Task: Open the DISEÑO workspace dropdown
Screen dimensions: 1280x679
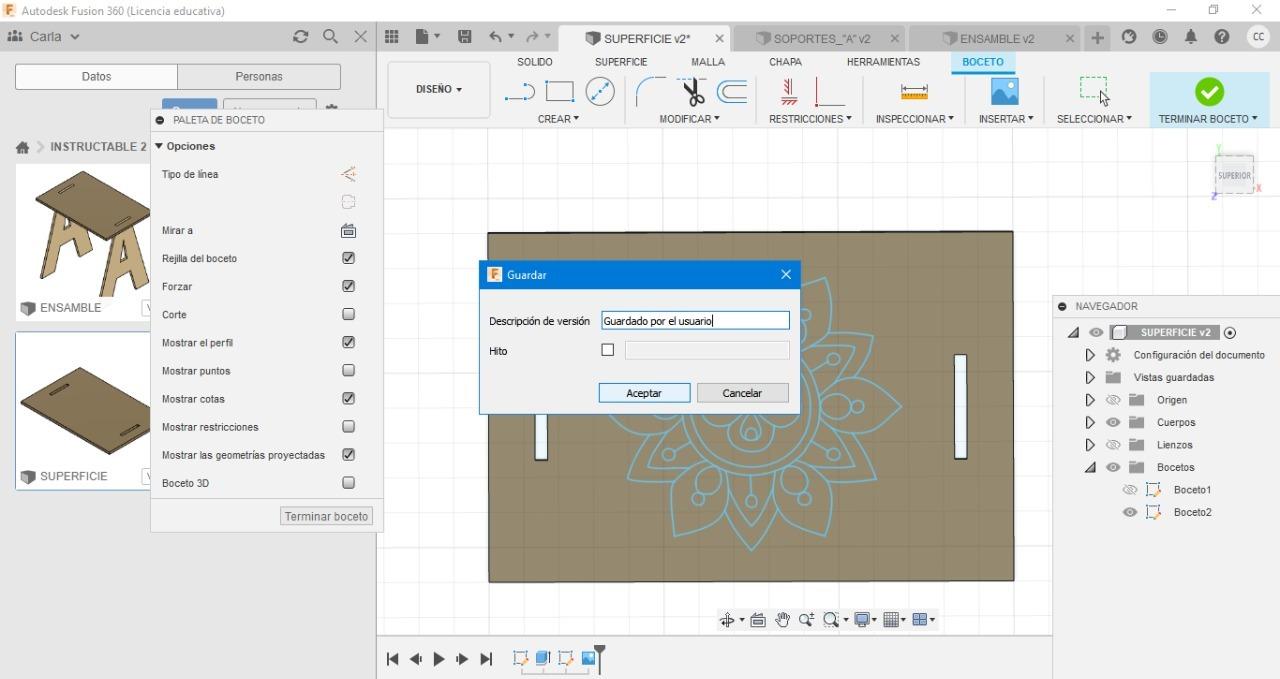Action: point(439,89)
